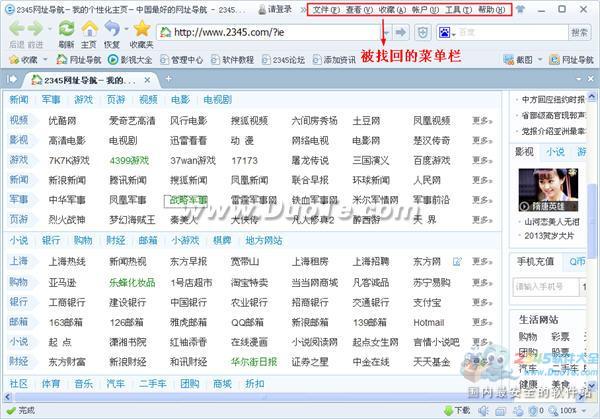Expand the dropdown arrow next to 收藏
600x419 pixels.
coord(45,60)
